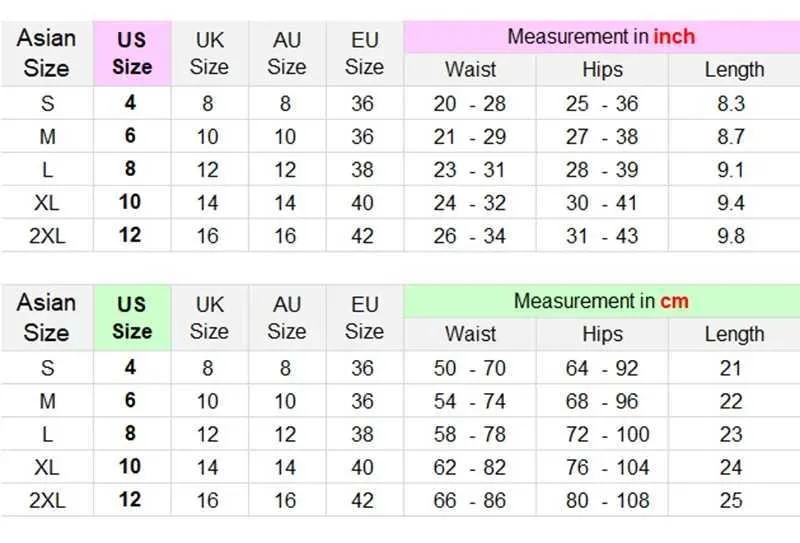800x543 pixels.
Task: Click the green US Size header cell
Action: click(132, 318)
